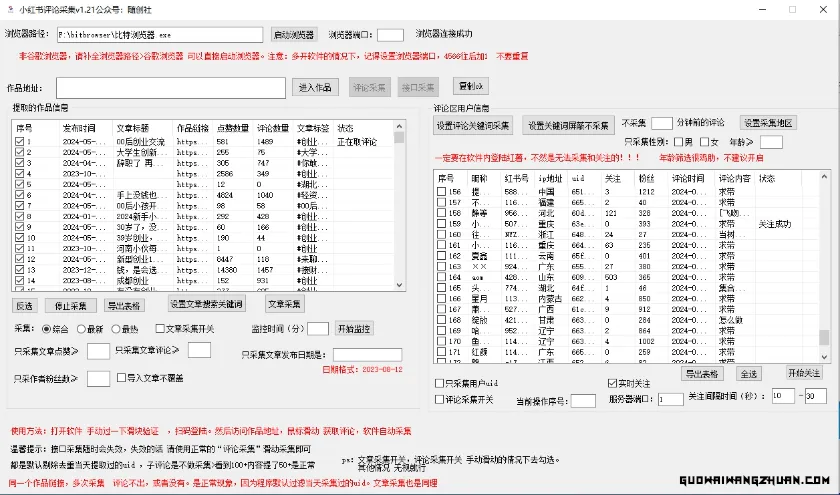Screen dimensions: 840x495
Task: Focus the 浏览器路径 path field
Action: [160, 35]
